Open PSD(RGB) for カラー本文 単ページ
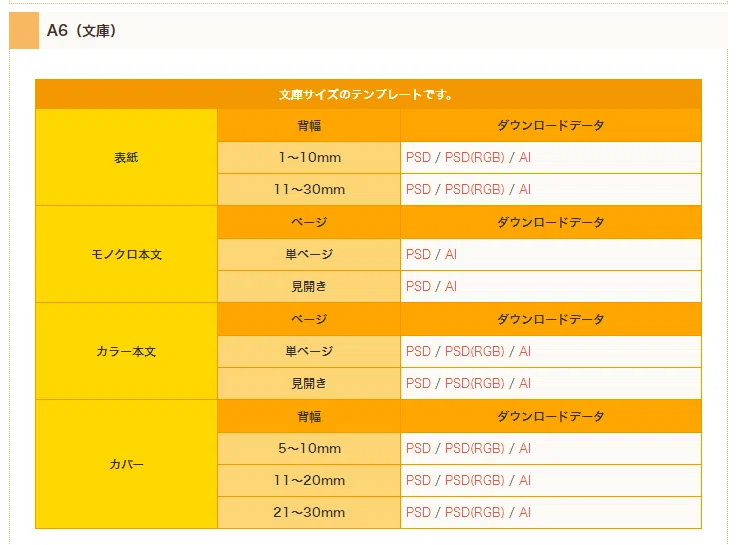739x545 pixels. pos(475,352)
